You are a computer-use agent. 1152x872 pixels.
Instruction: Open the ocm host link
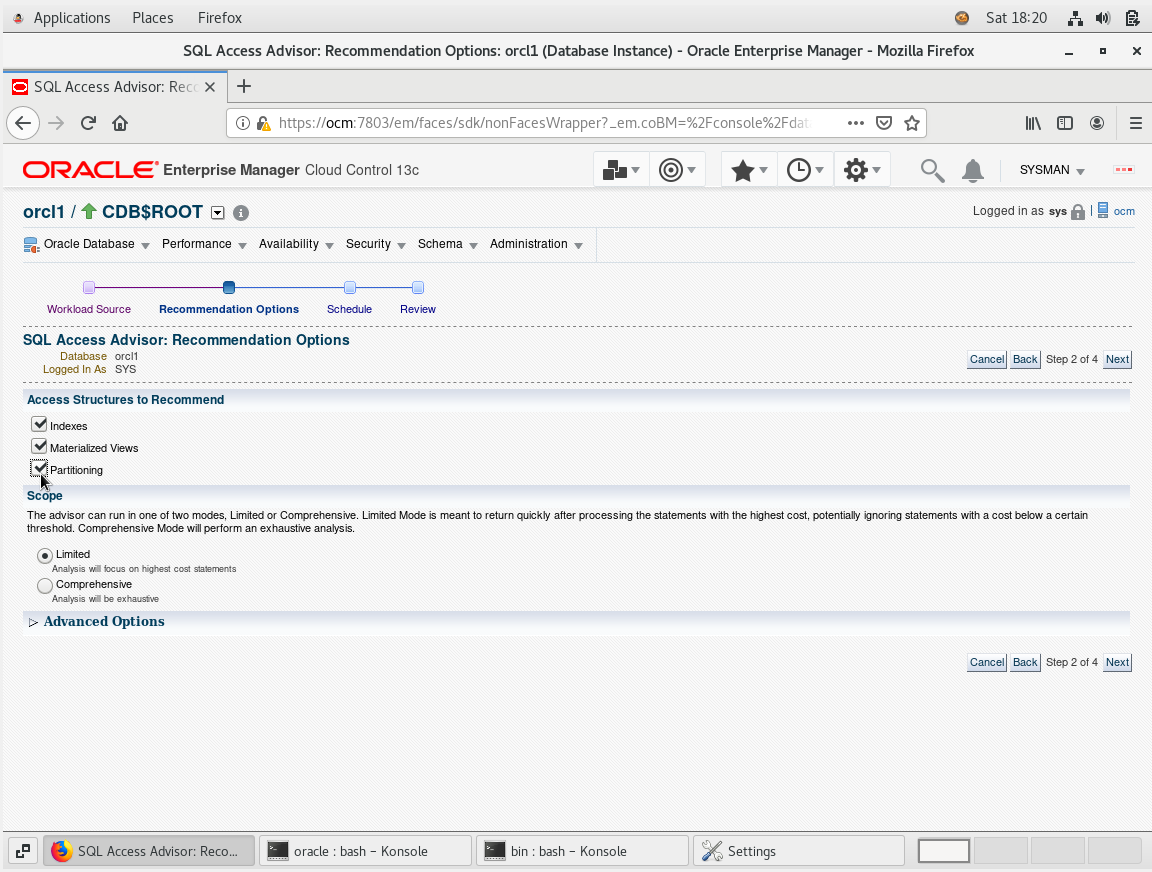tap(1124, 212)
